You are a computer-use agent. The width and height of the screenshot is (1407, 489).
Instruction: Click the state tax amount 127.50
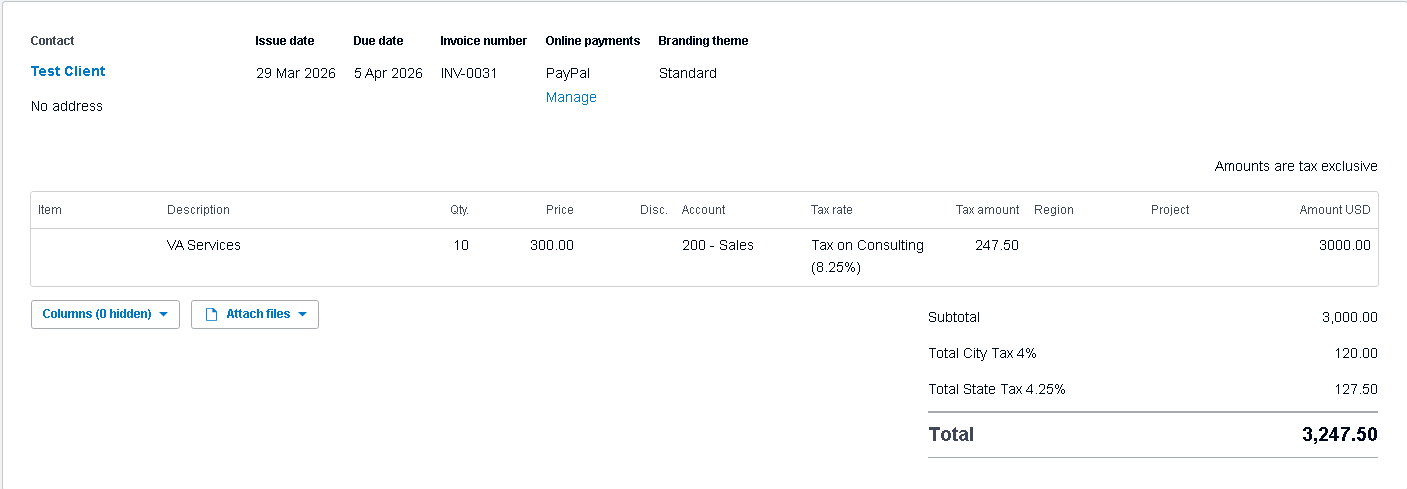[x=1357, y=389]
